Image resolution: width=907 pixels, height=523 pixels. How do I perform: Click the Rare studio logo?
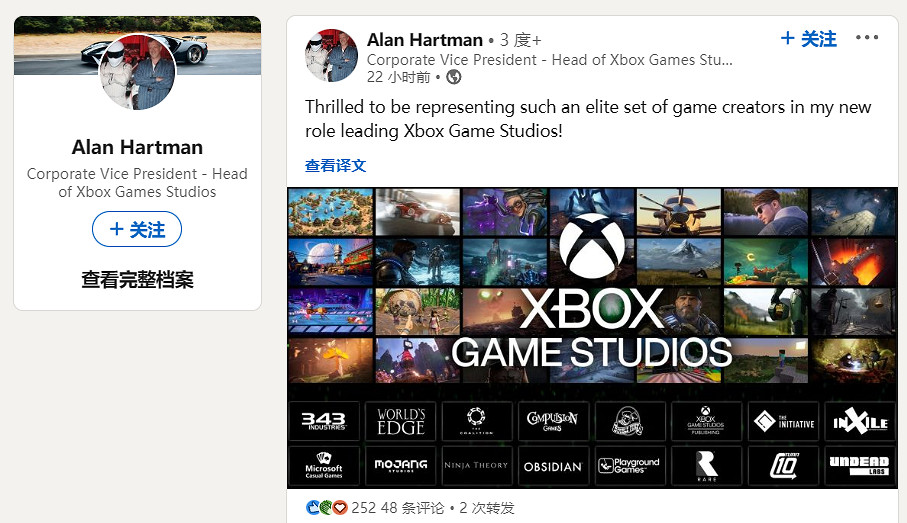(706, 465)
